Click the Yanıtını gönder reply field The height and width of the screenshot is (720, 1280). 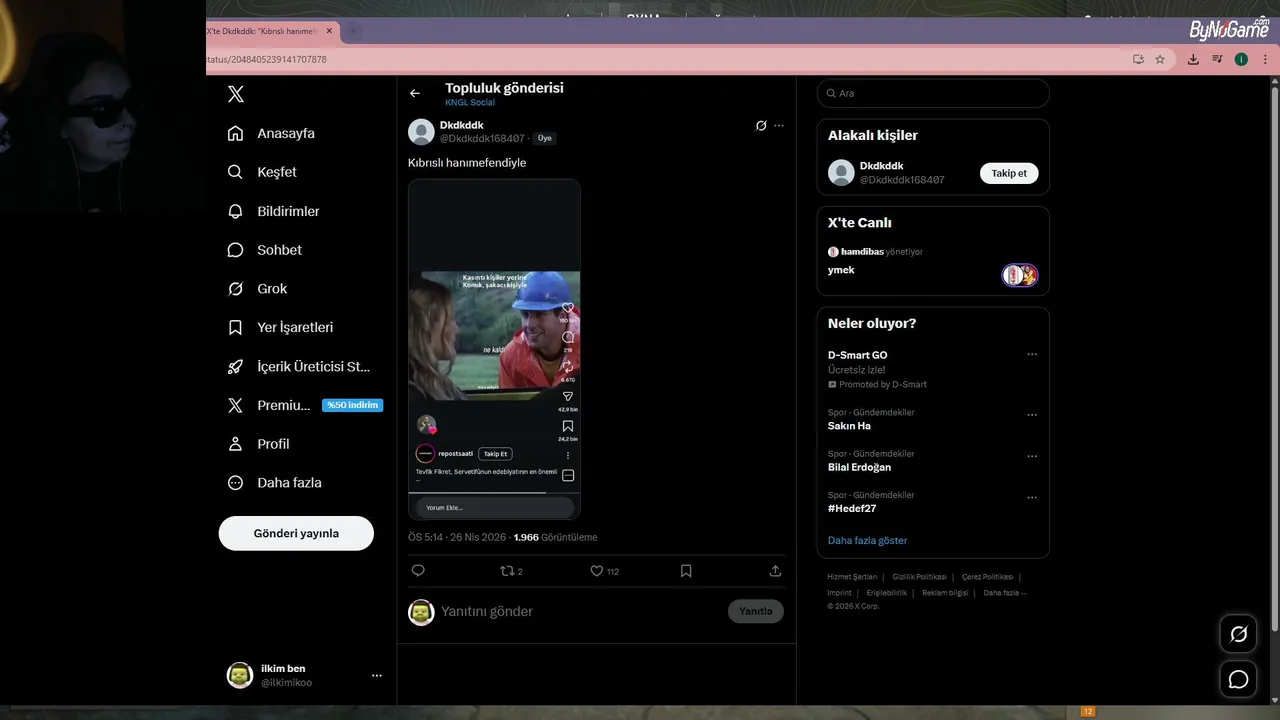click(x=580, y=611)
